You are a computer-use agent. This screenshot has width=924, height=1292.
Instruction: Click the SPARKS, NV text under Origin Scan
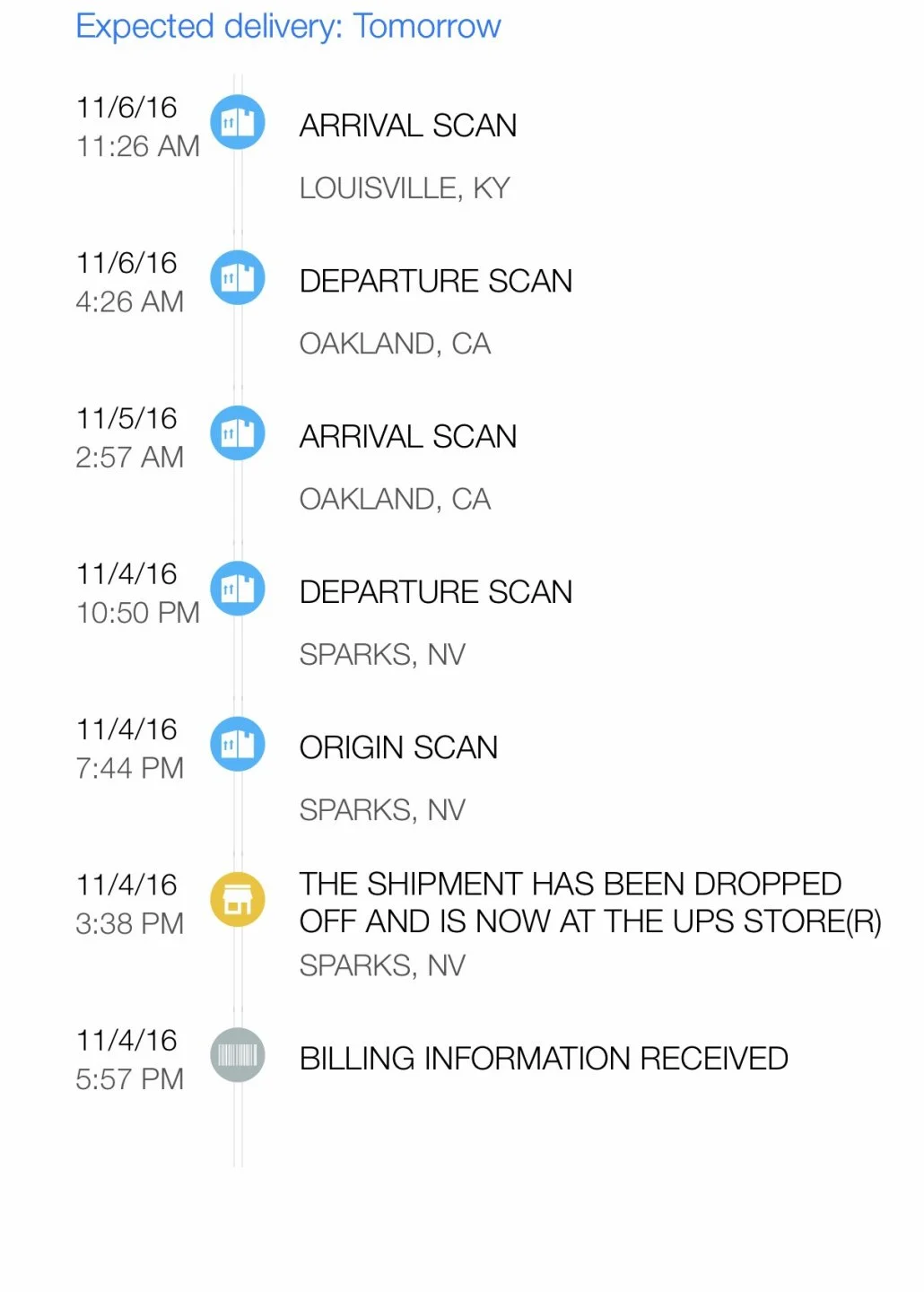click(x=382, y=810)
